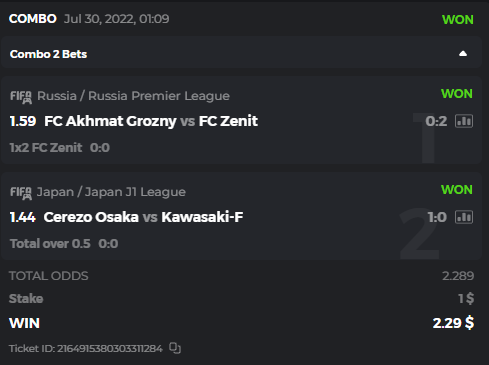Click the Total over 0.5 bet selection

(x=50, y=244)
